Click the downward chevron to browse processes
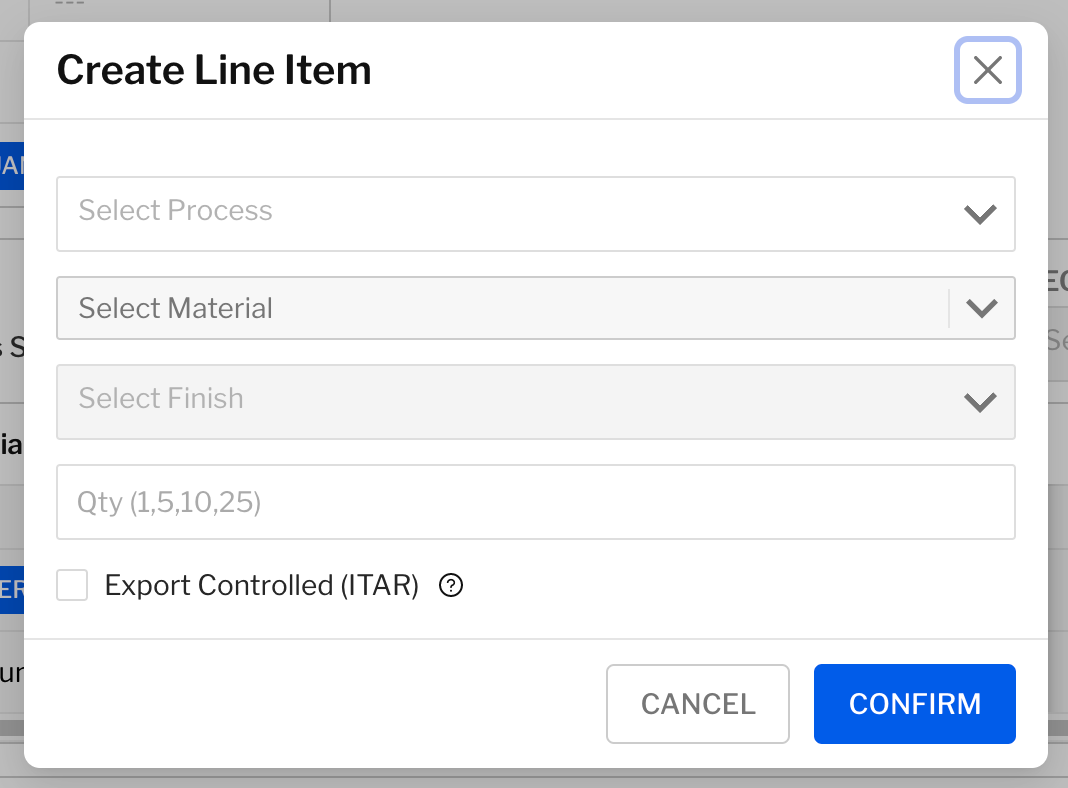The image size is (1068, 788). pyautogui.click(x=979, y=213)
